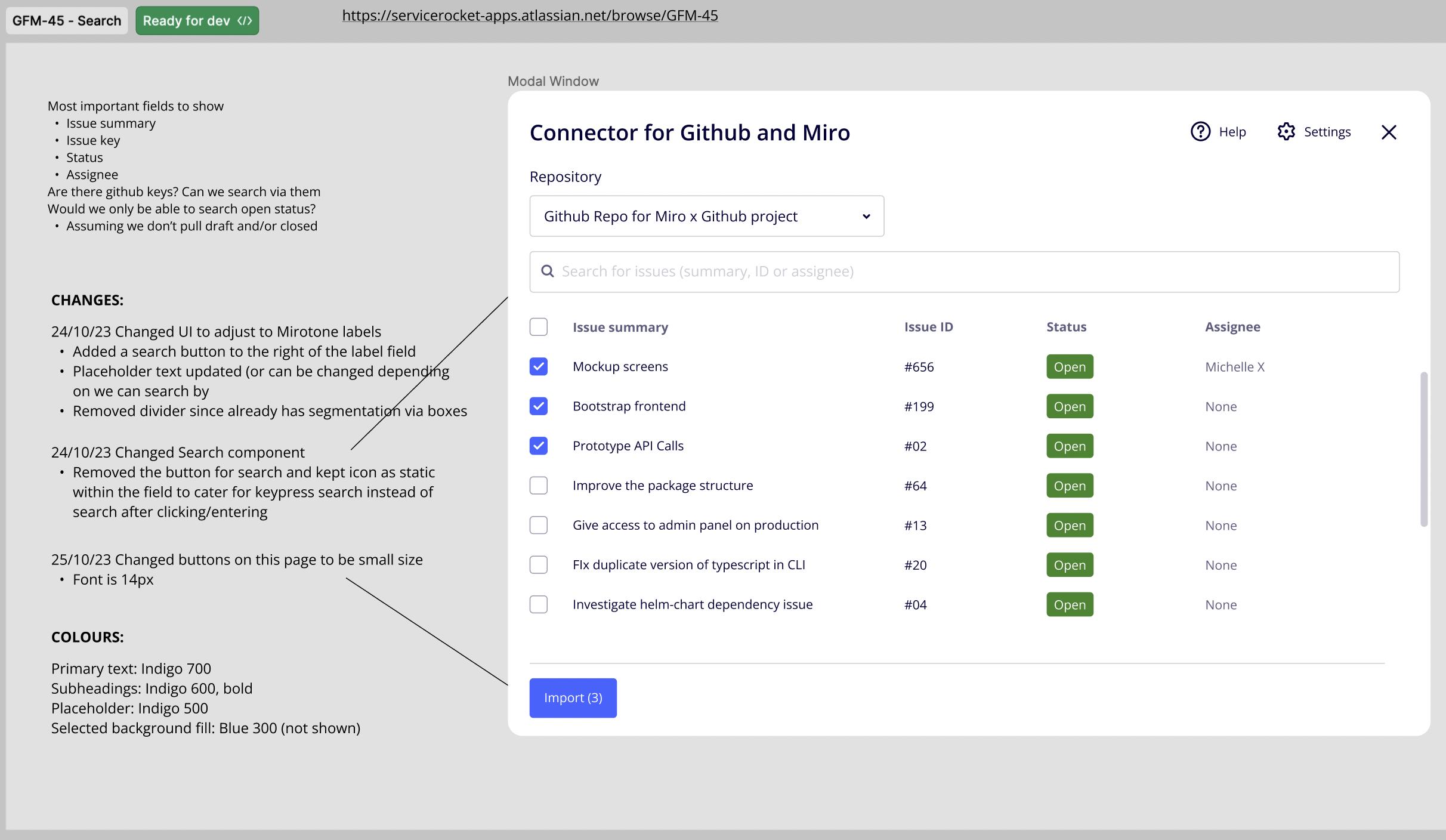Toggle the select-all checkbox in table header
The image size is (1446, 840).
tap(539, 327)
